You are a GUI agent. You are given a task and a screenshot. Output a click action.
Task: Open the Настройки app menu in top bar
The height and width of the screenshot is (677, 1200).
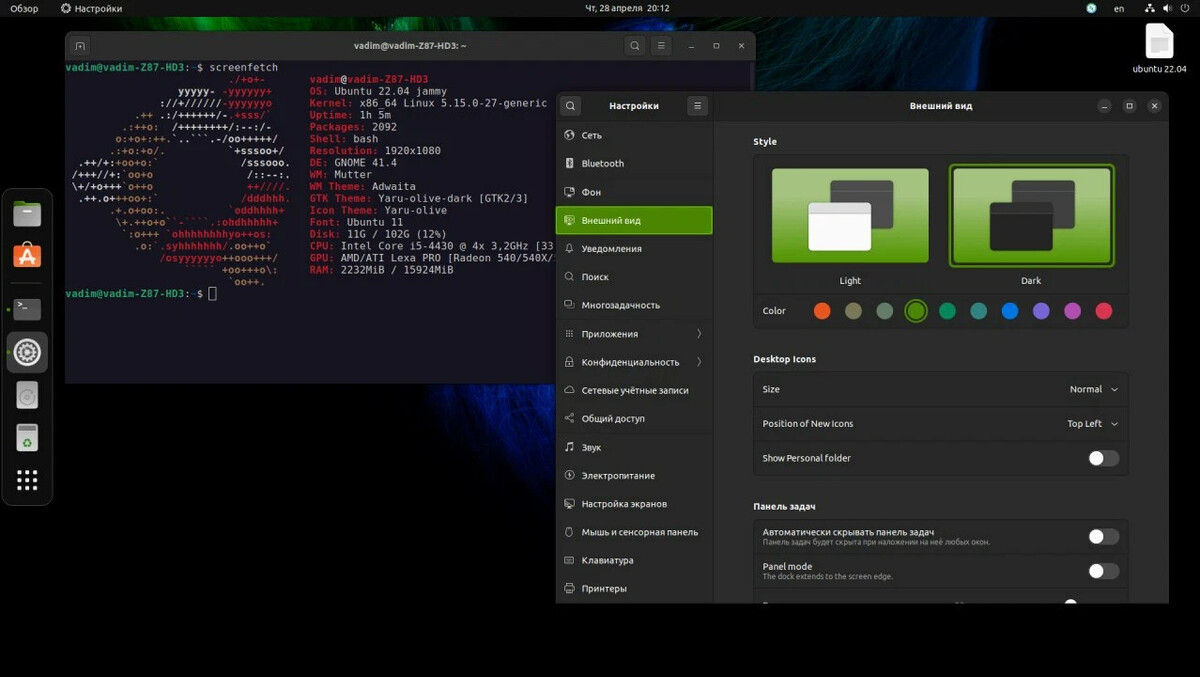92,8
